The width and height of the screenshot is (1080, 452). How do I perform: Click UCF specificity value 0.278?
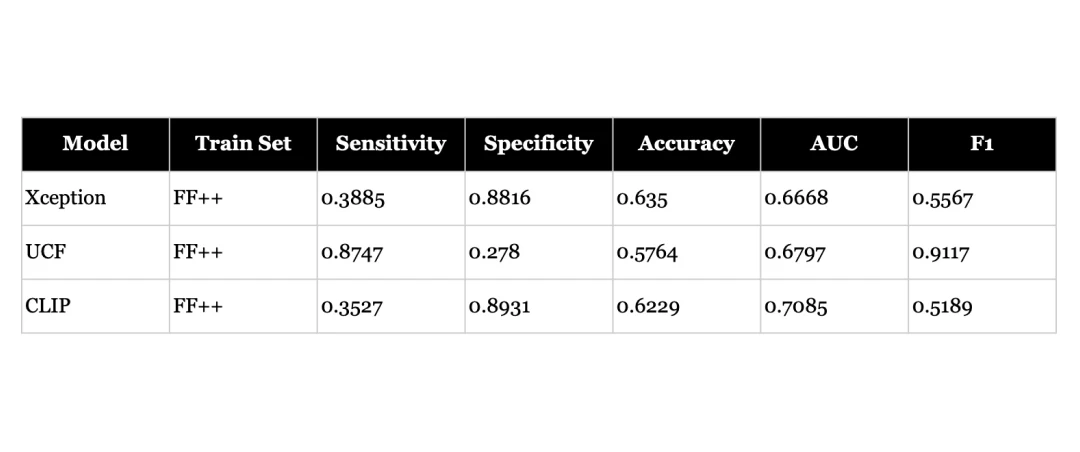point(494,253)
